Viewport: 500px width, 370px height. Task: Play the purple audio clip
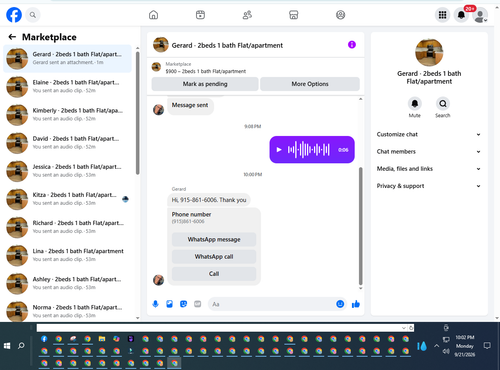point(279,150)
